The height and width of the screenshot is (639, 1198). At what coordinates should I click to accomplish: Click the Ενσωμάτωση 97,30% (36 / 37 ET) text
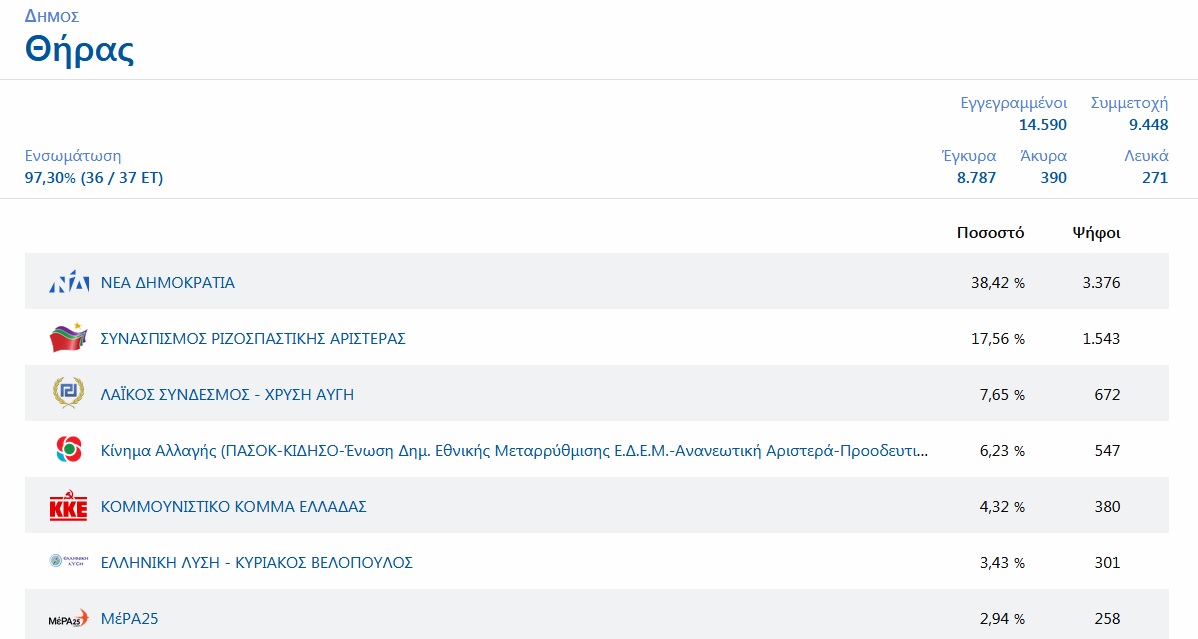point(94,178)
